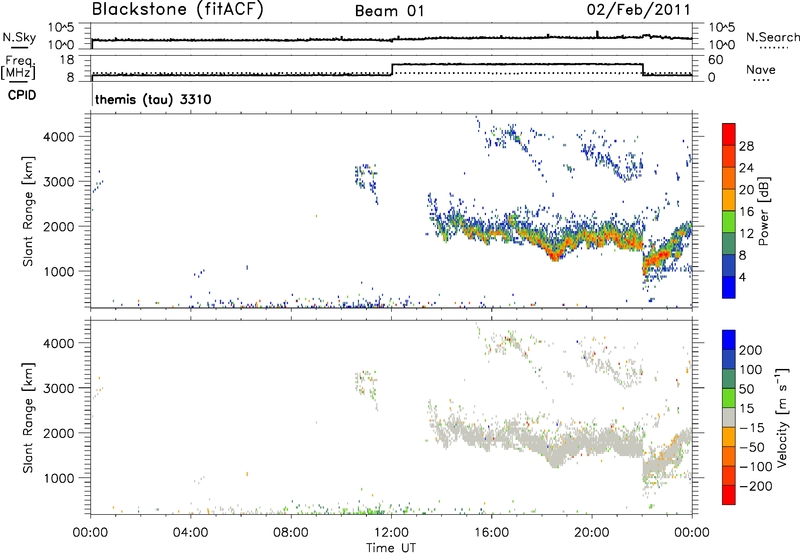Image resolution: width=800 pixels, height=554 pixels.
Task: Click the "18" frequency axis tick label
Action: point(67,60)
